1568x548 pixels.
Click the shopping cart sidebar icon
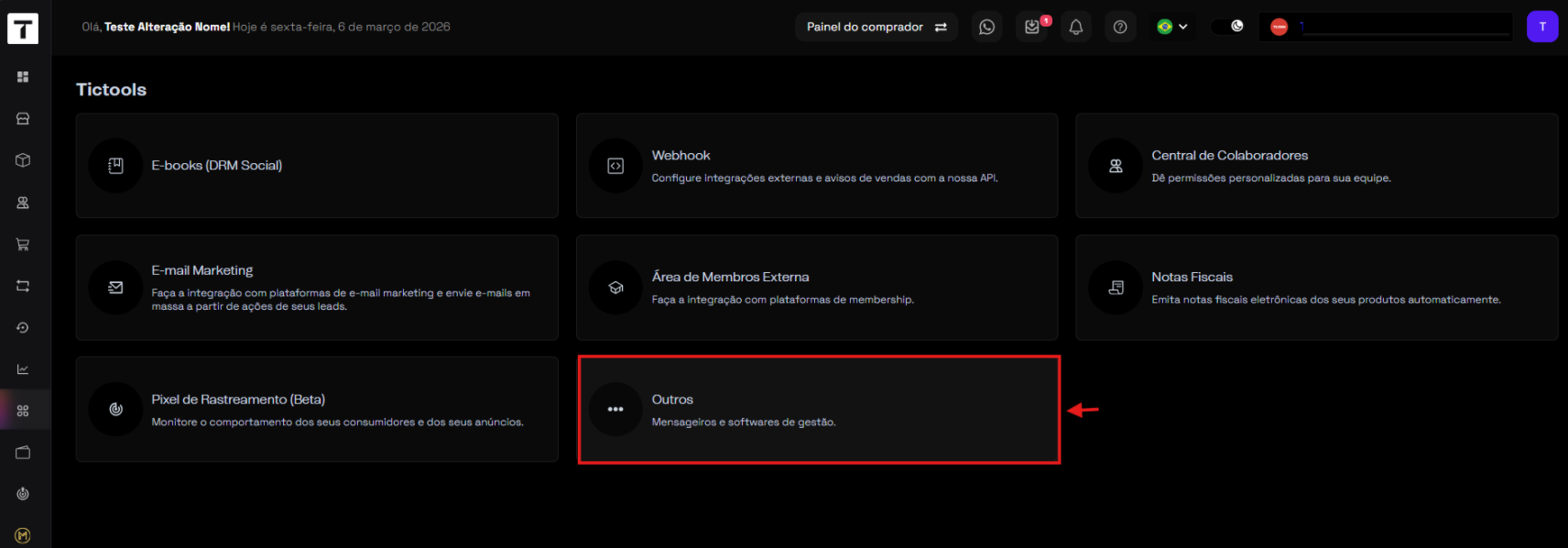pyautogui.click(x=23, y=245)
